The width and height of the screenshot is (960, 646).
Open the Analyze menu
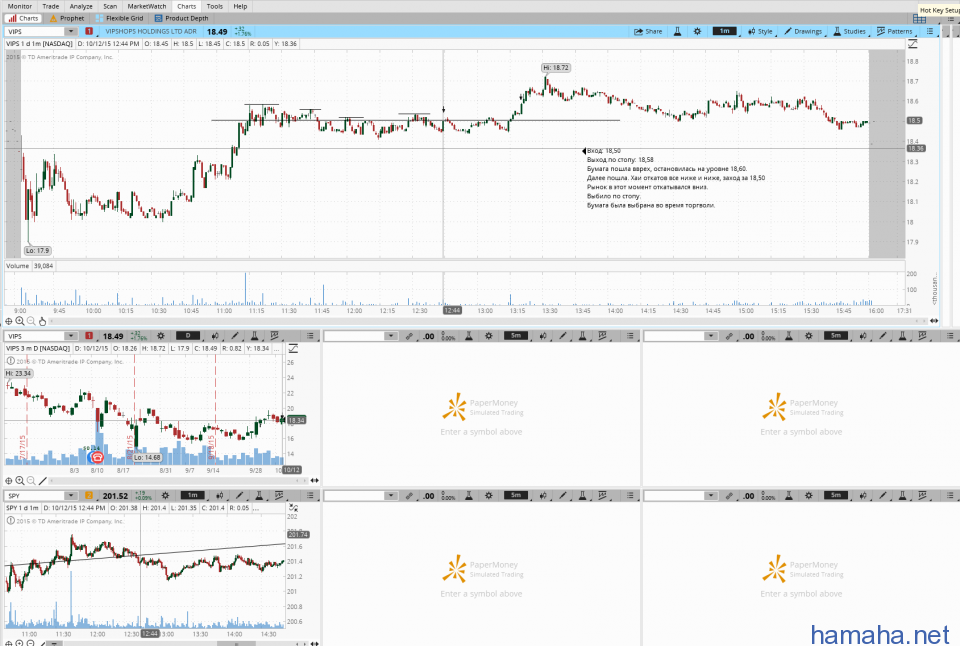click(81, 6)
